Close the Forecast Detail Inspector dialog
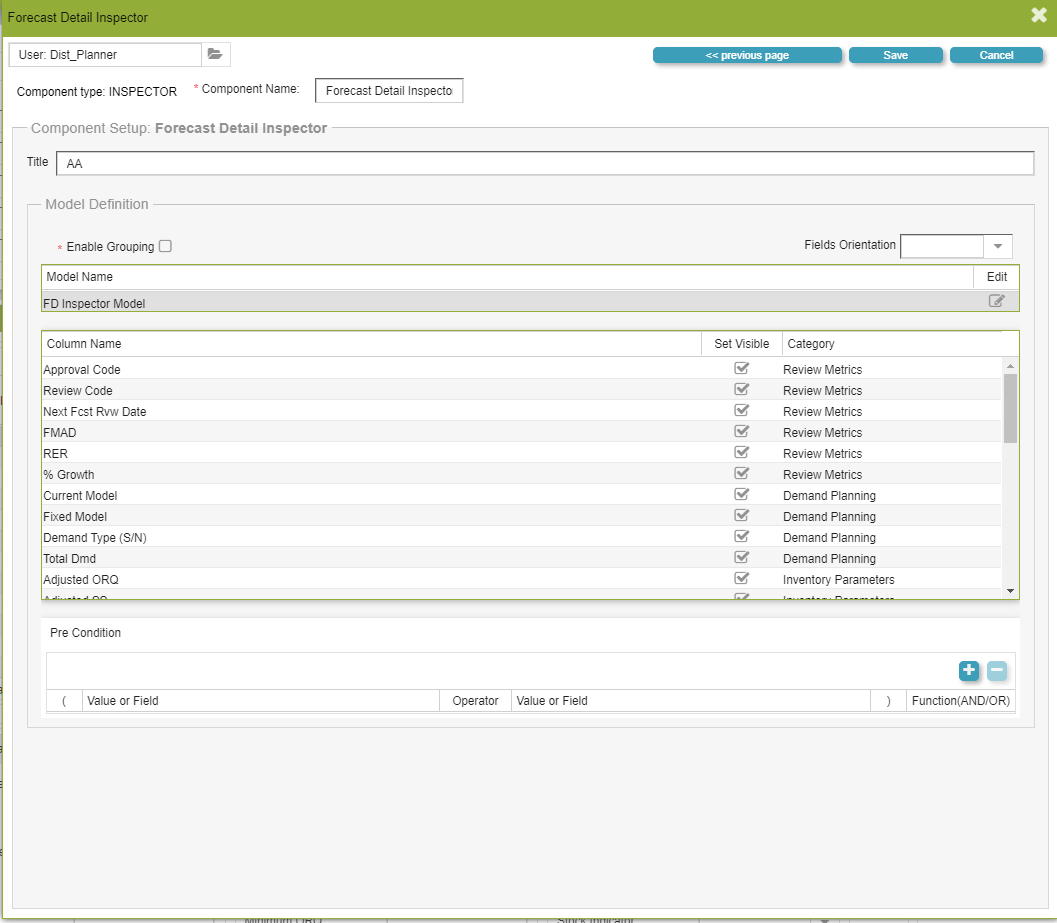This screenshot has height=923, width=1057. [x=1038, y=15]
